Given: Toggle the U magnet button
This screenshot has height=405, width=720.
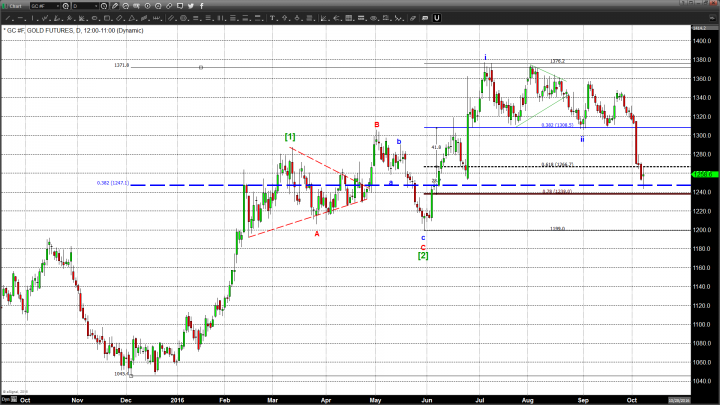Looking at the screenshot, I should [437, 18].
